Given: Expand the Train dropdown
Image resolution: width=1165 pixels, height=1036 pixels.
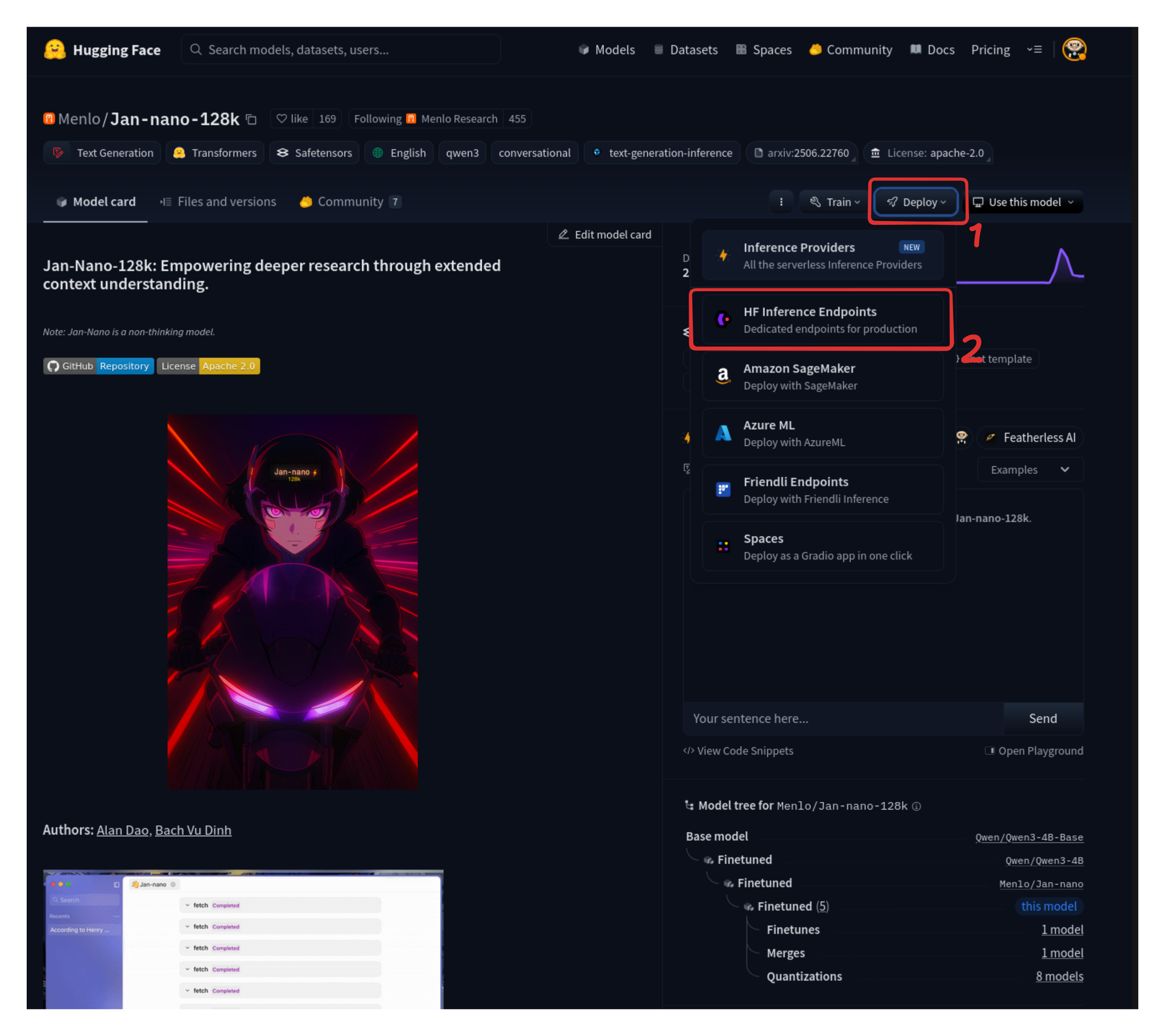Looking at the screenshot, I should (834, 202).
